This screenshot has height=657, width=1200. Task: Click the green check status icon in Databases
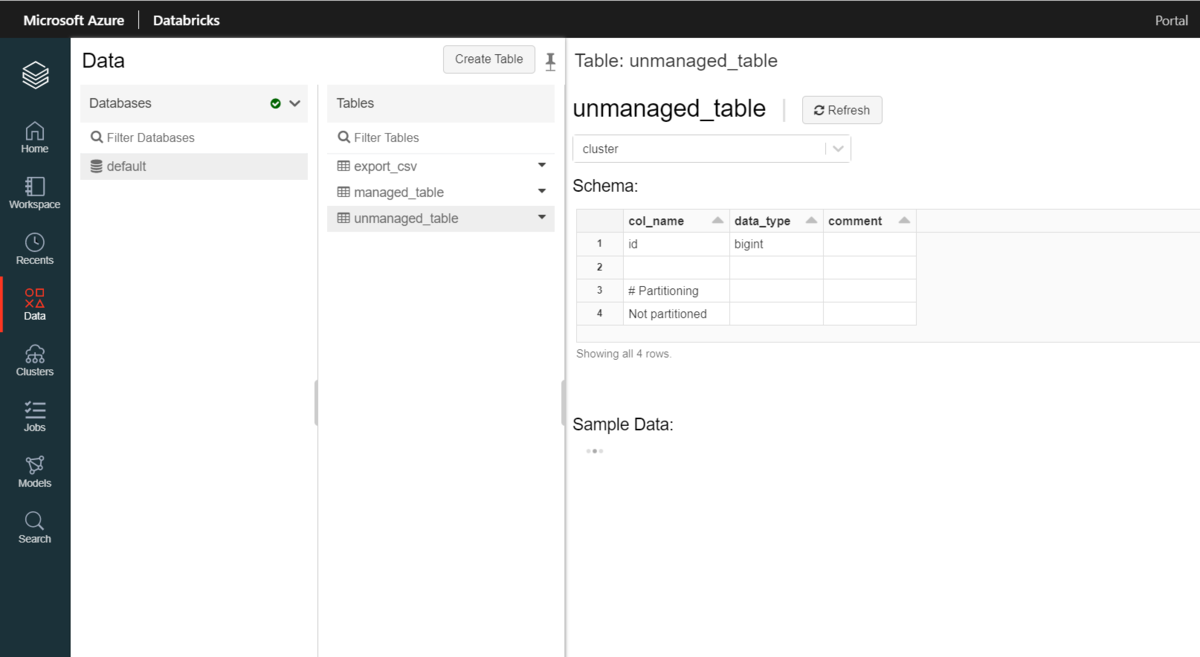pos(275,103)
